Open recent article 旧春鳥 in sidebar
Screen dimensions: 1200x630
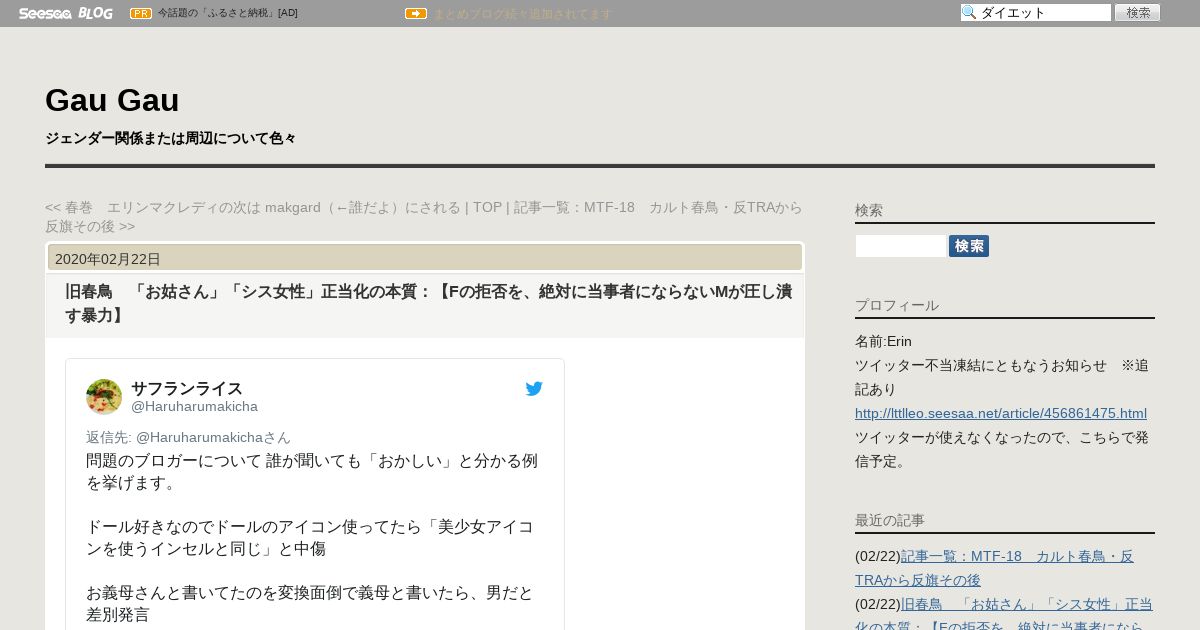[1003, 613]
